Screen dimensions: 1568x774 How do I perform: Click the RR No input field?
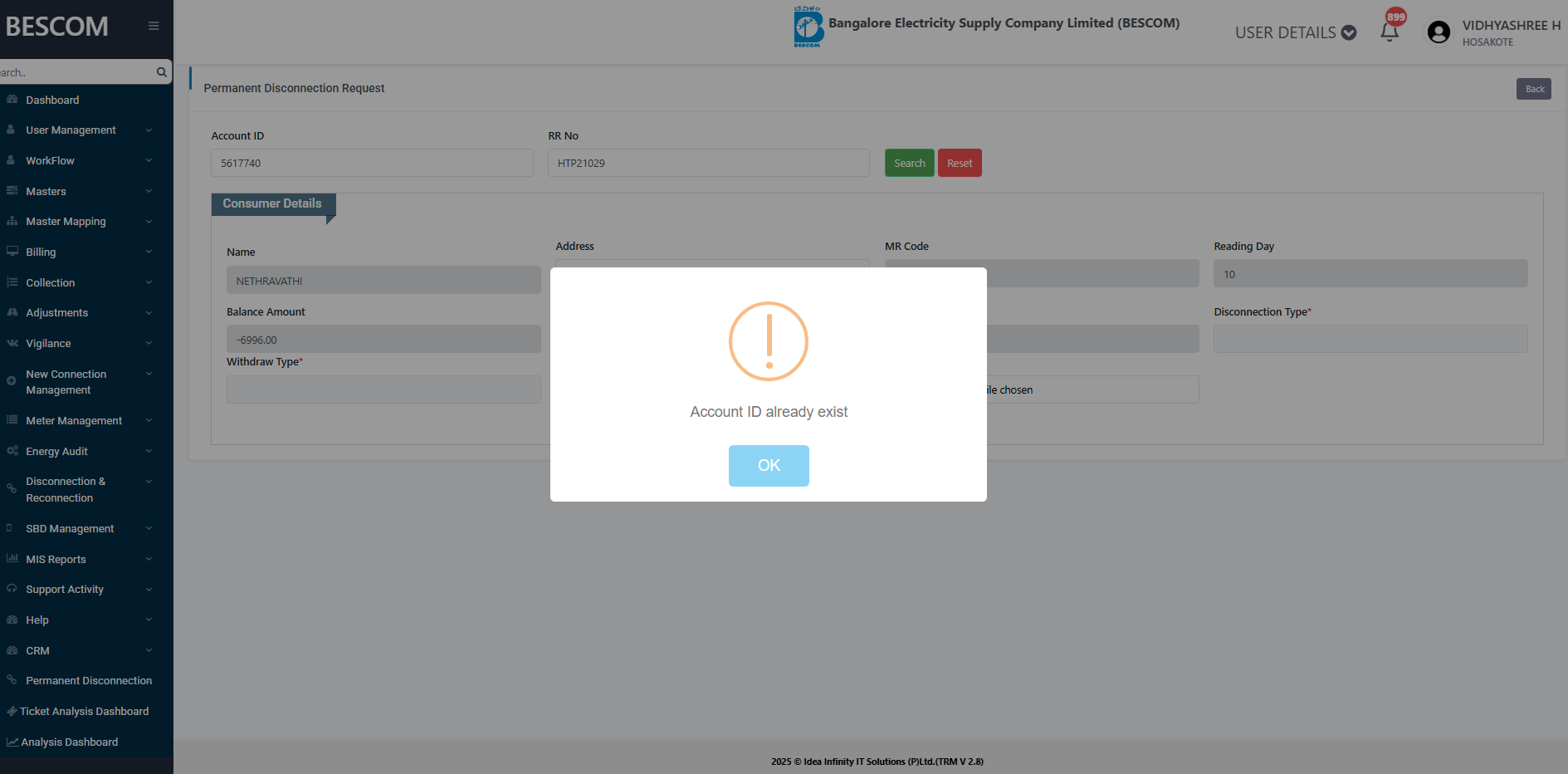coord(709,163)
